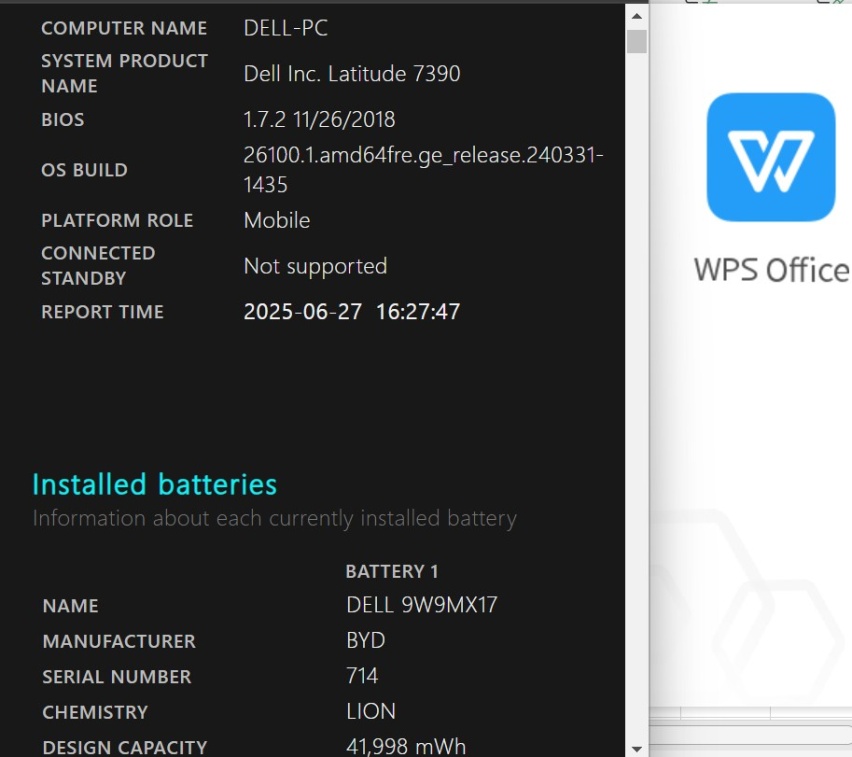Image resolution: width=852 pixels, height=757 pixels.
Task: Click the 'REPORT TIME' label
Action: click(x=103, y=312)
